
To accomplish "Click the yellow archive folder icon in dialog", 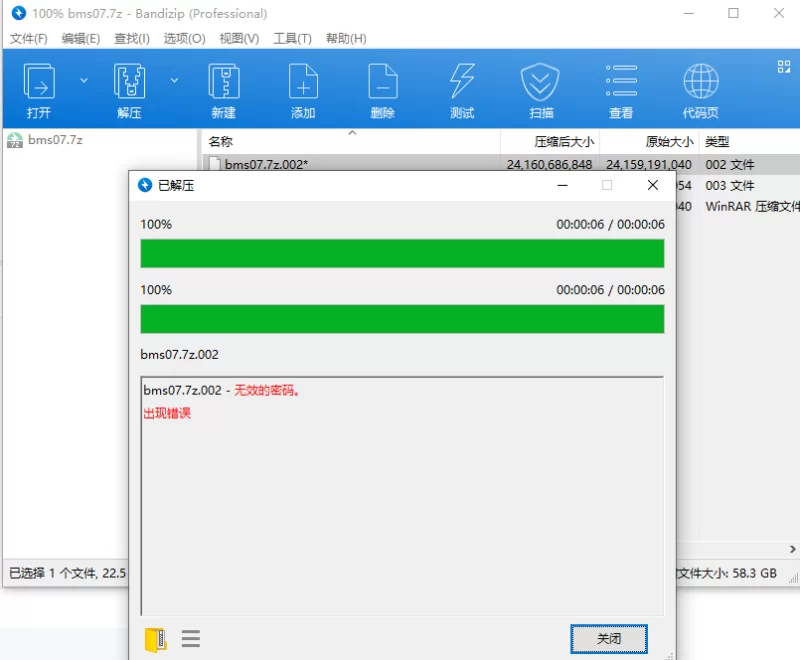I will click(156, 640).
